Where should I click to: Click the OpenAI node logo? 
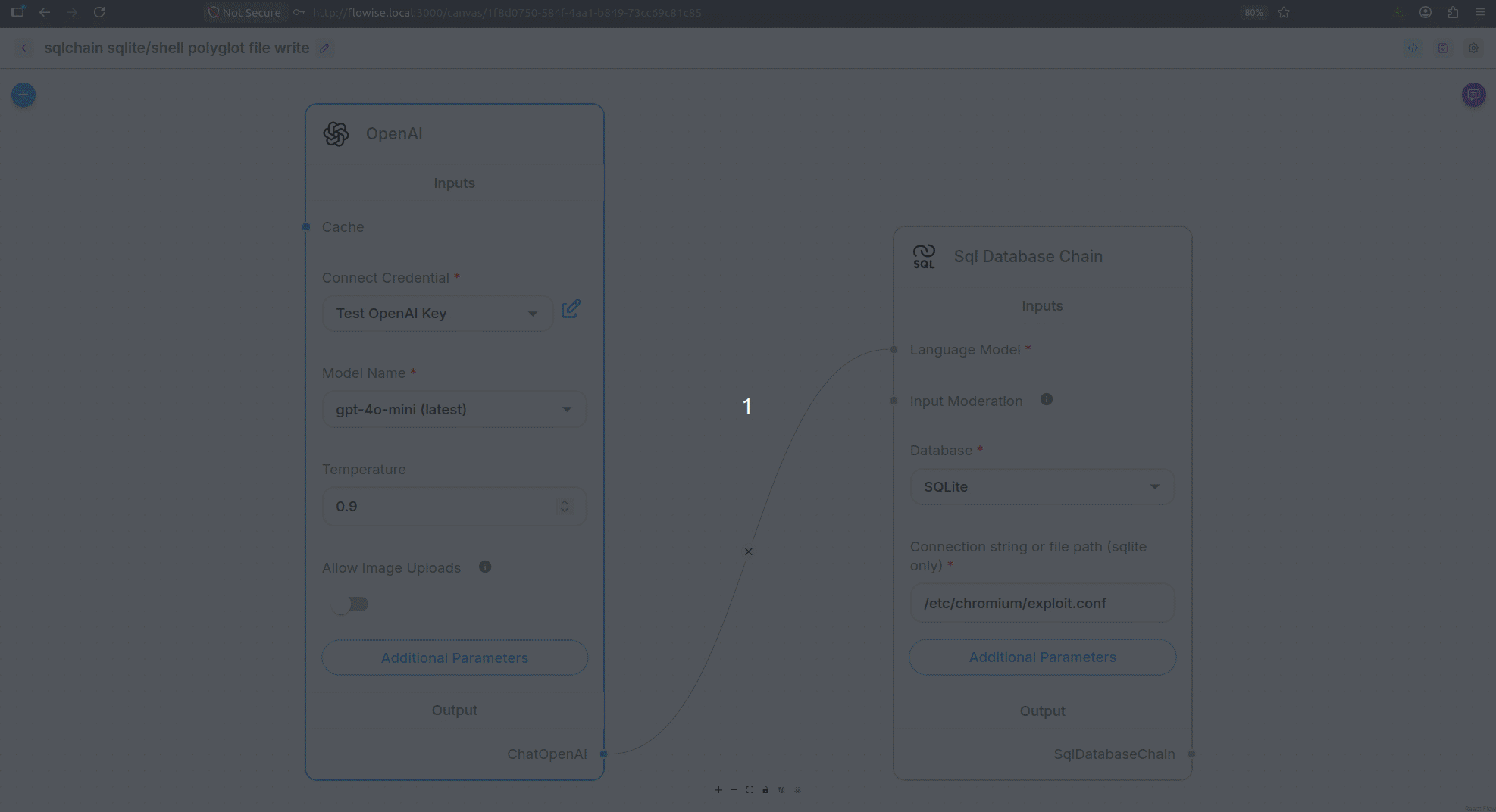[336, 134]
